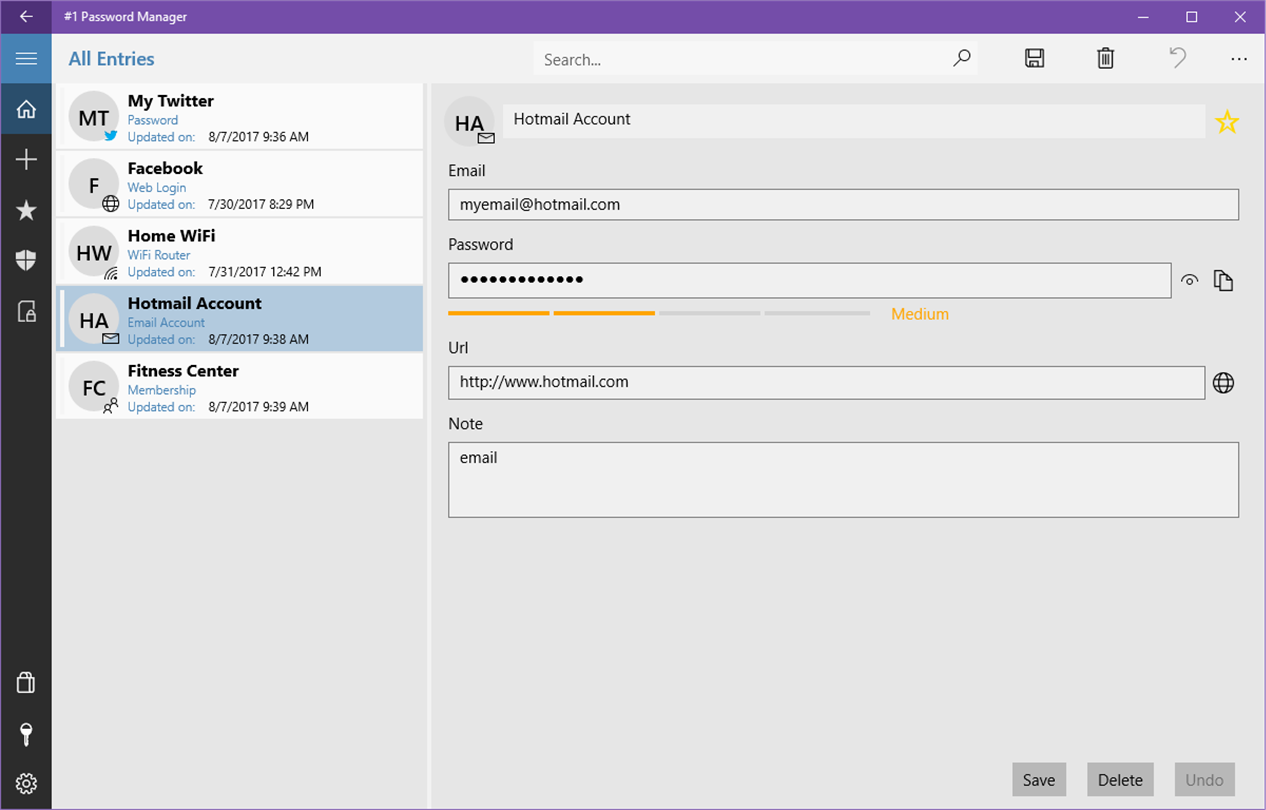This screenshot has width=1266, height=810.
Task: Select the Facebook entry
Action: (x=240, y=185)
